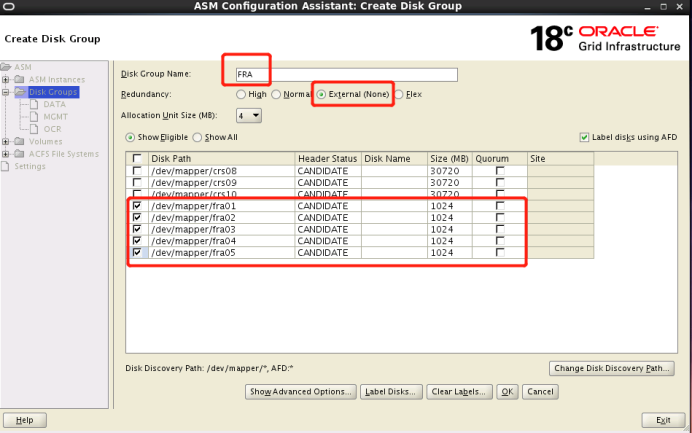Select the ASM root folder icon
This screenshot has height=433, width=692.
tap(6, 67)
